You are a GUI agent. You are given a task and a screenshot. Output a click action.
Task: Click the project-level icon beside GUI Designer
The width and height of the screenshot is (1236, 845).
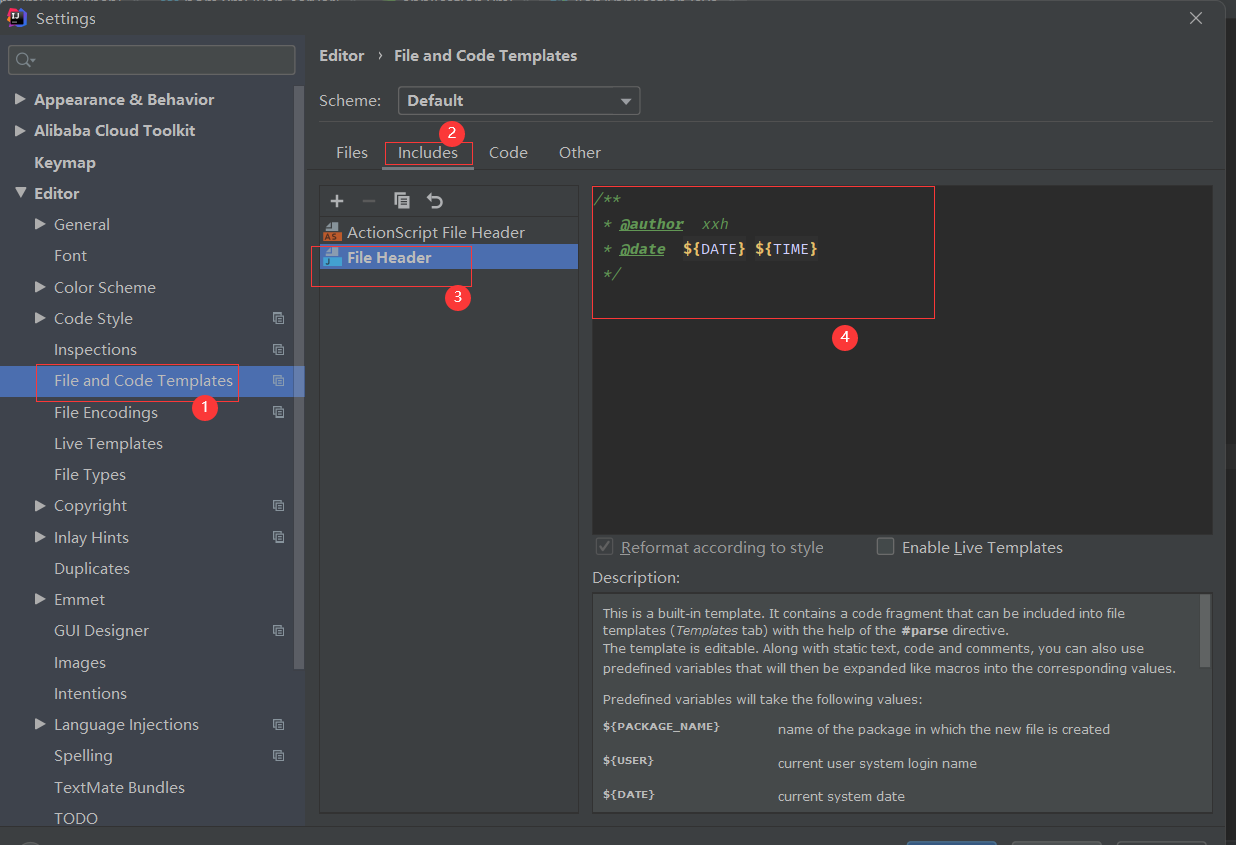(x=278, y=631)
